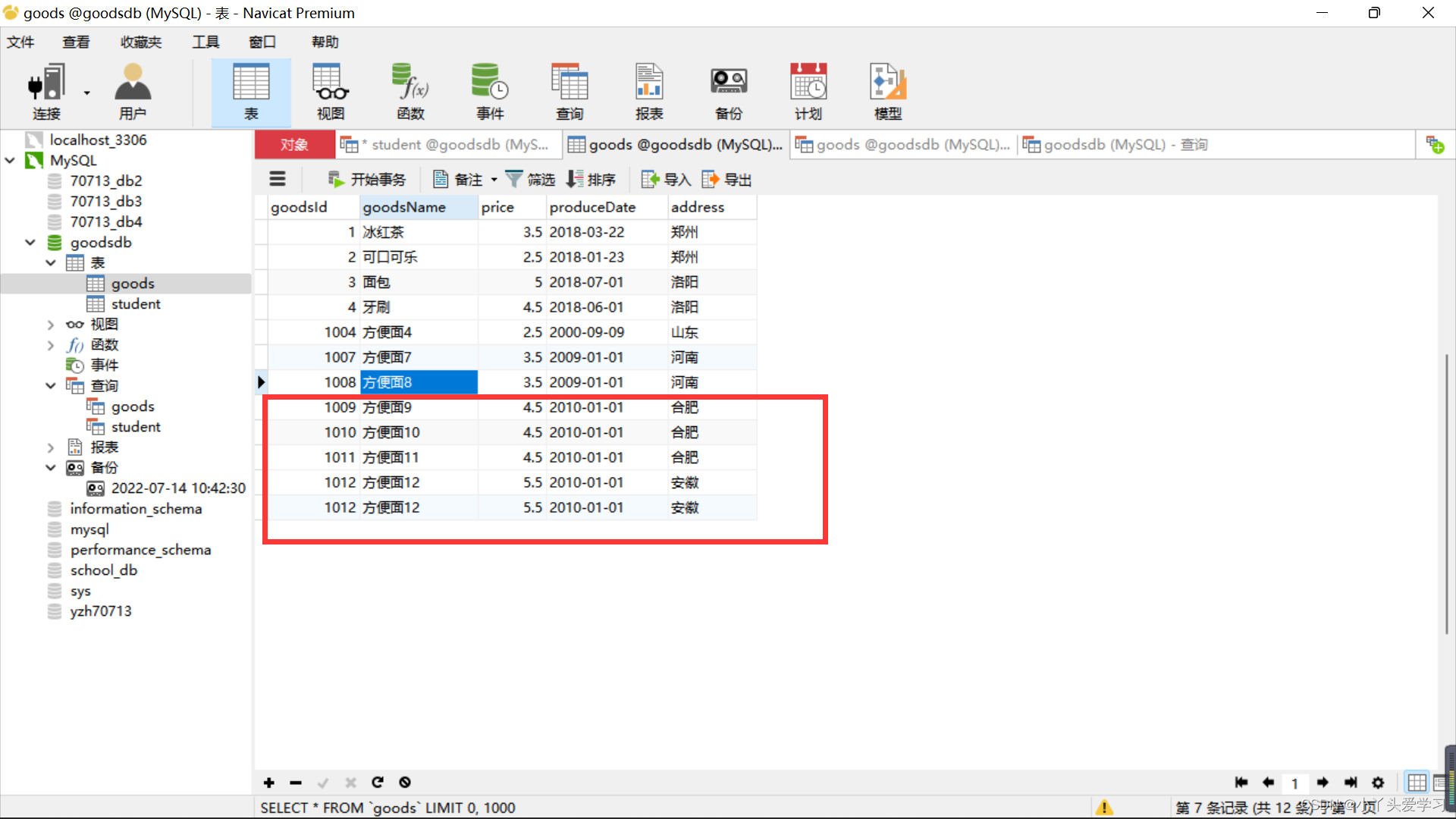
Task: Select the goods table in tree
Action: [x=133, y=284]
